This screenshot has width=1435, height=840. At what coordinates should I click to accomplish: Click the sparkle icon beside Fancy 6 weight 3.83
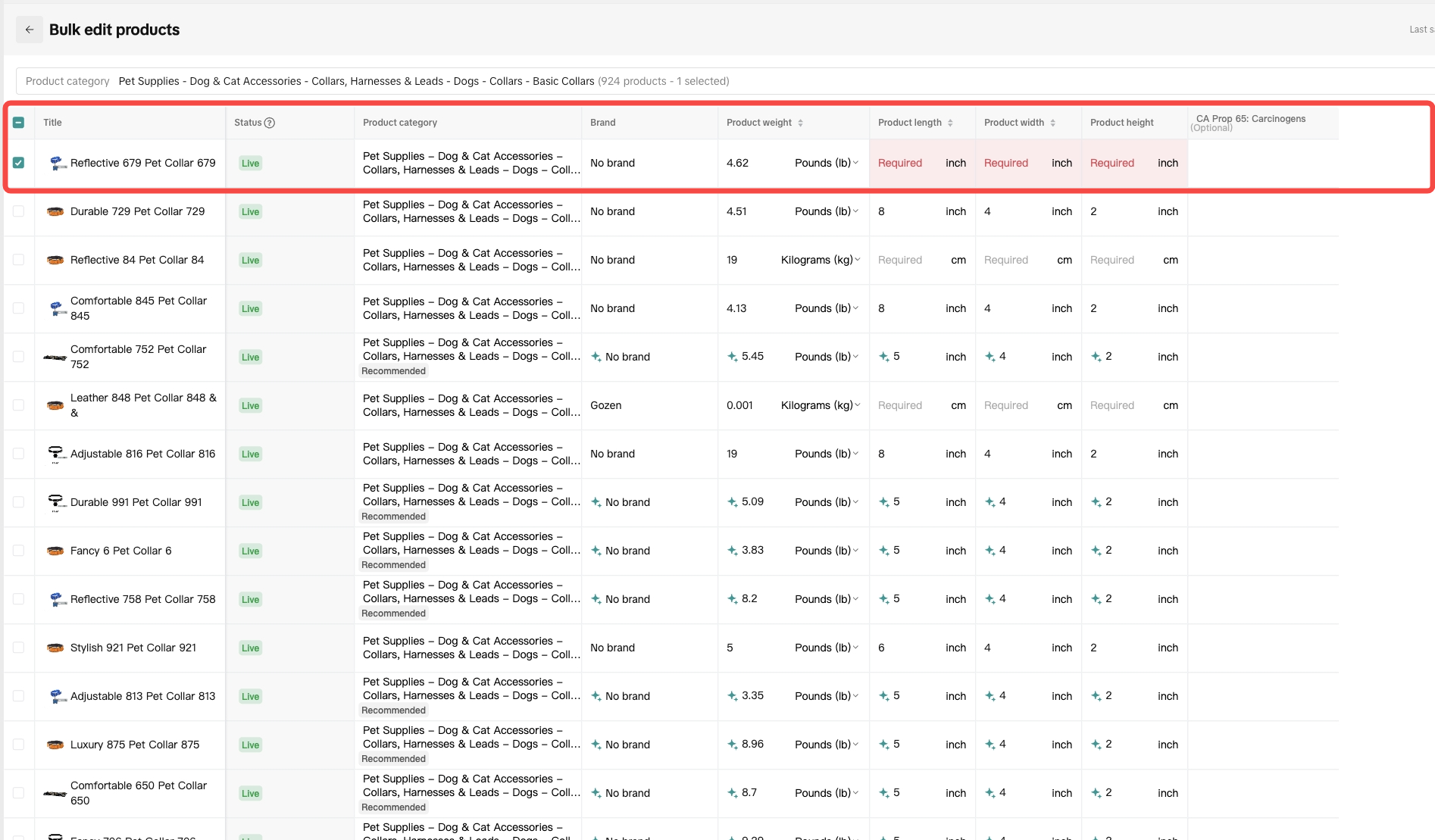(x=732, y=551)
